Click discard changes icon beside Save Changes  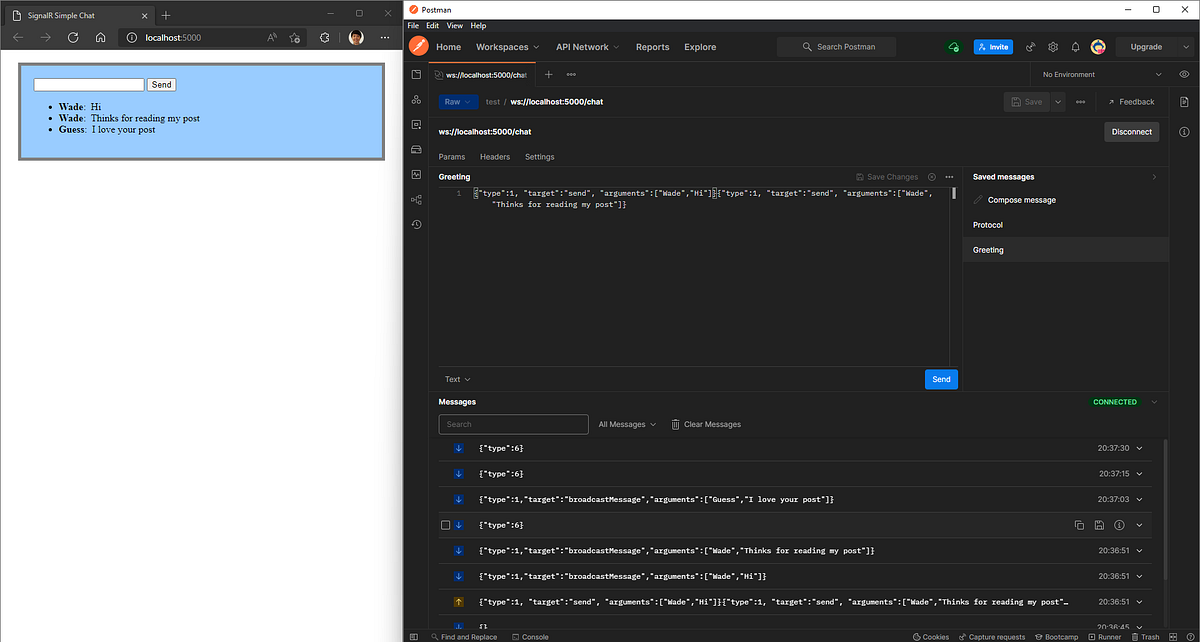(x=932, y=177)
